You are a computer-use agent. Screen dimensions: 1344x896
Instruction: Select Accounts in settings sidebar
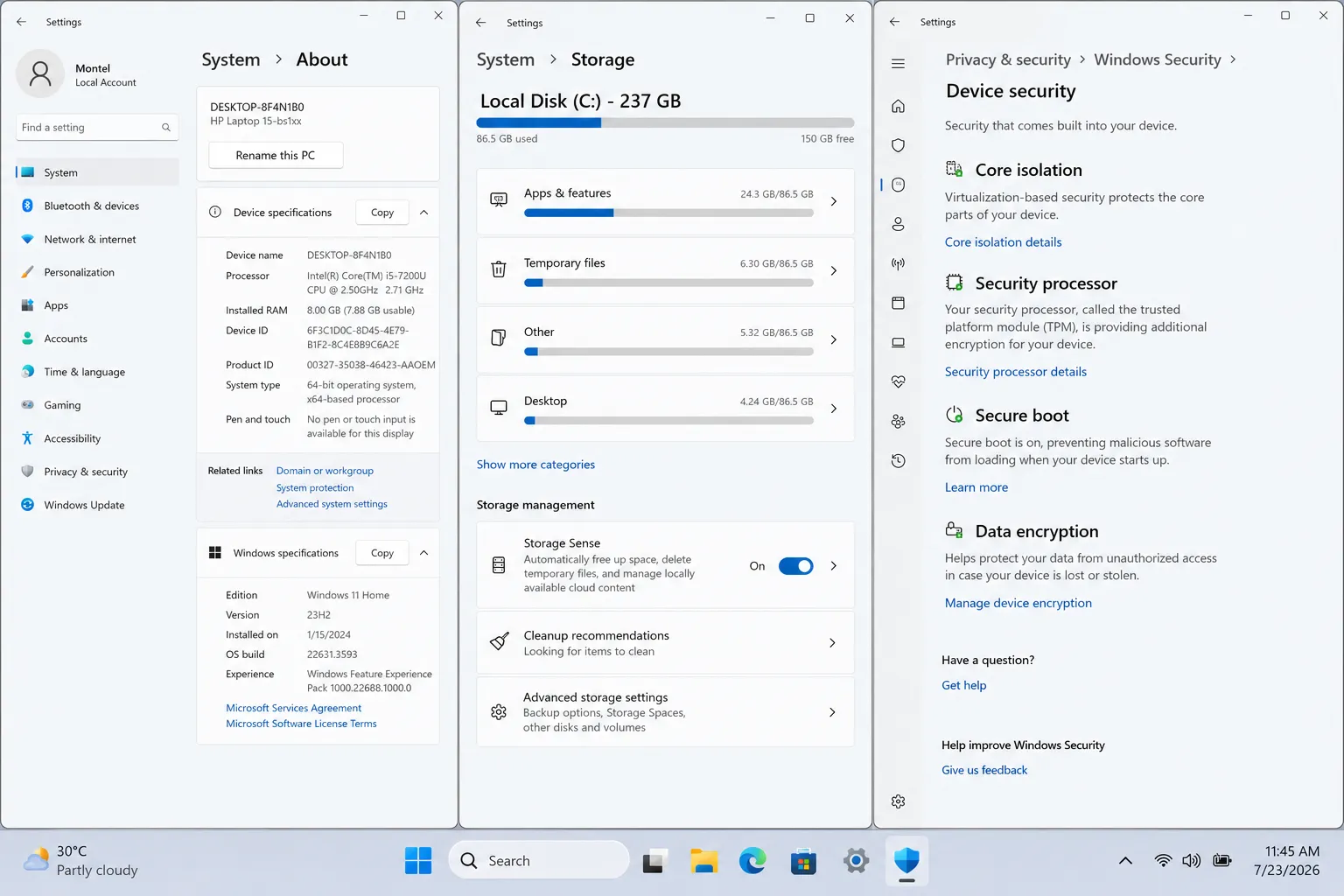(97, 339)
